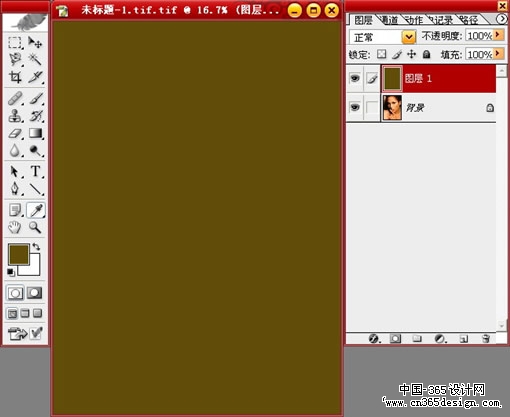Expand the 填充 fill percentage arrow
This screenshot has height=417, width=510.
pos(498,54)
